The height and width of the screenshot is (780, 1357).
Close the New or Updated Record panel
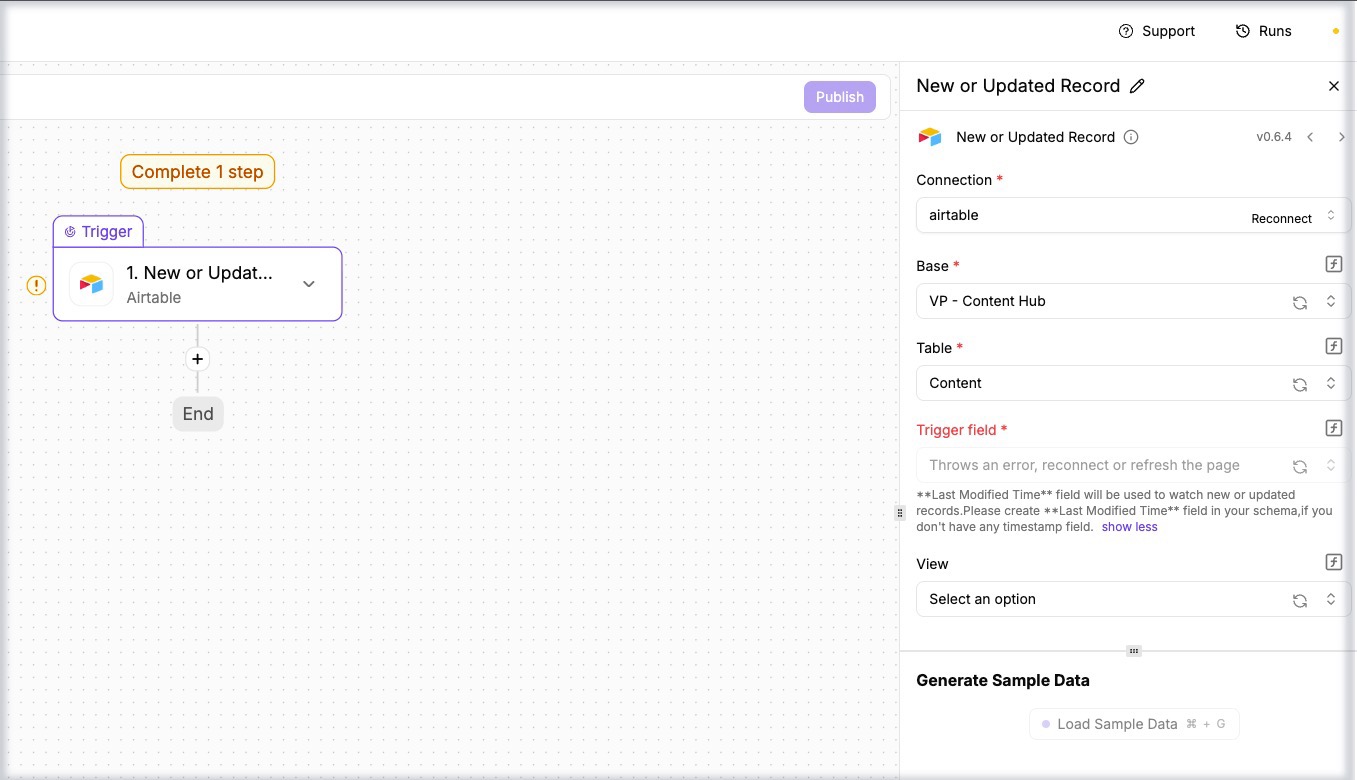pyautogui.click(x=1333, y=86)
